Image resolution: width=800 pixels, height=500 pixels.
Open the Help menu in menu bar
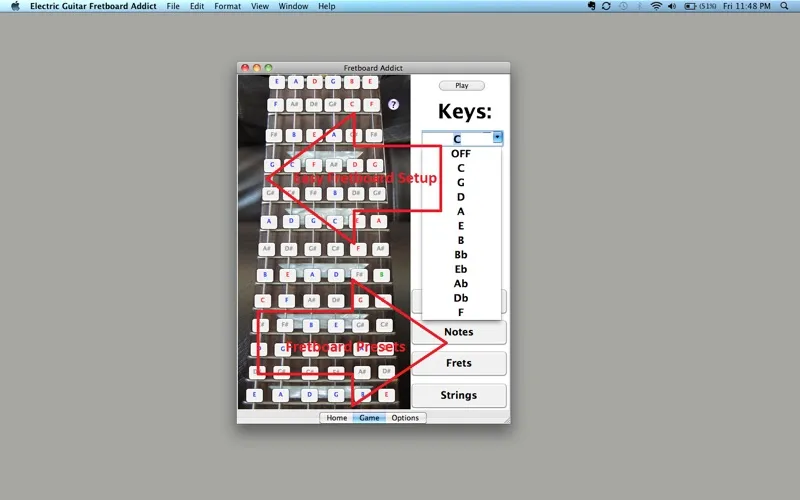(327, 6)
